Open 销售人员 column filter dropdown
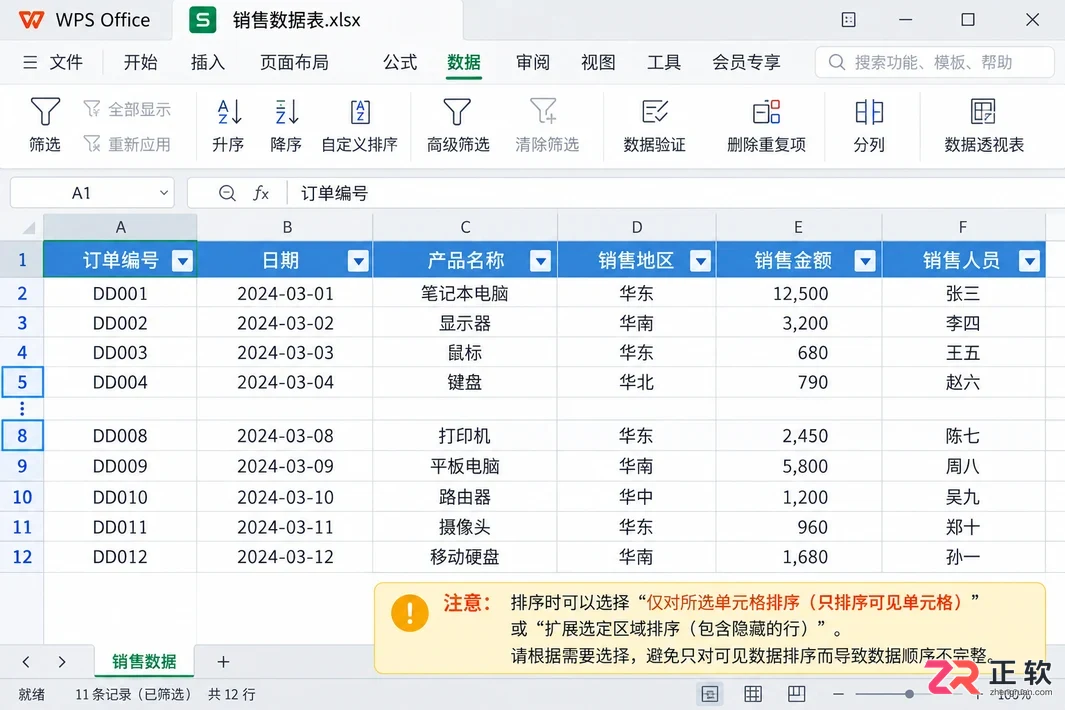The height and width of the screenshot is (710, 1065). coord(1030,260)
